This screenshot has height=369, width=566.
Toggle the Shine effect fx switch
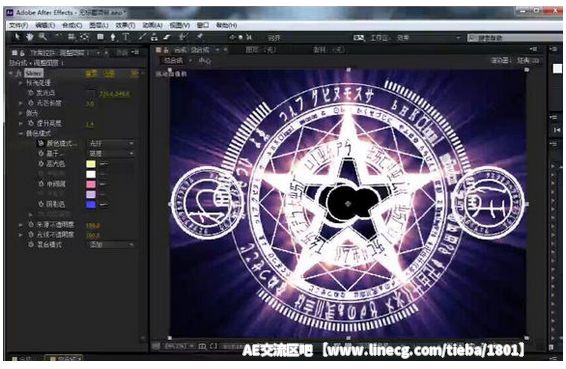point(18,73)
